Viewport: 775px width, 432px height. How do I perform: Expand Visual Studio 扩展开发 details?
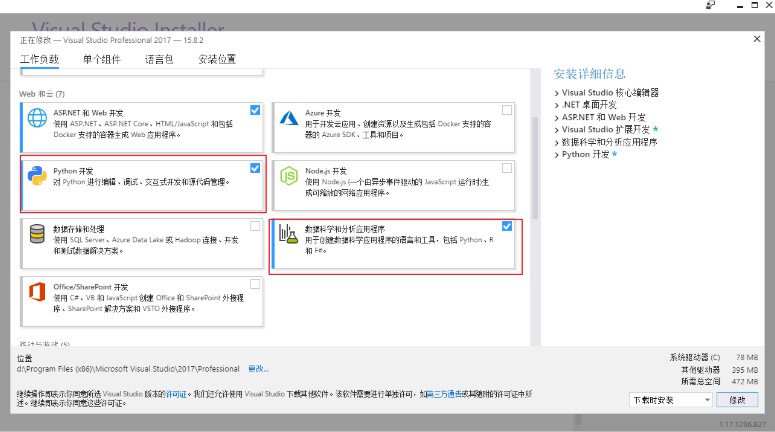(557, 130)
